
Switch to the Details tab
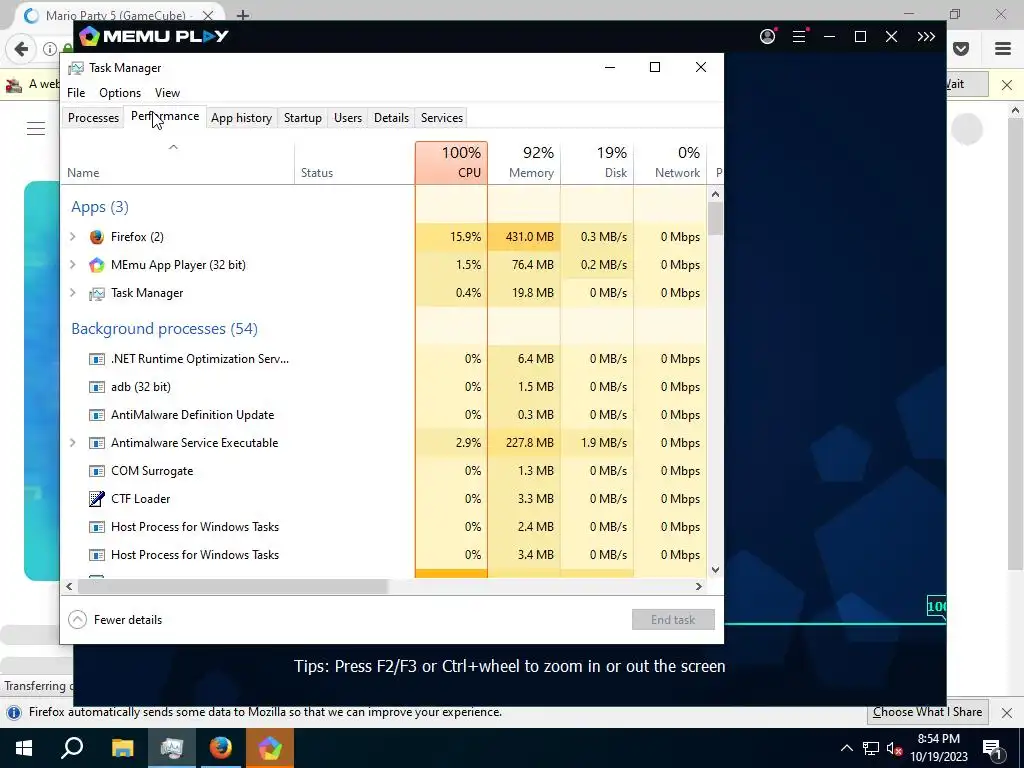pos(391,118)
